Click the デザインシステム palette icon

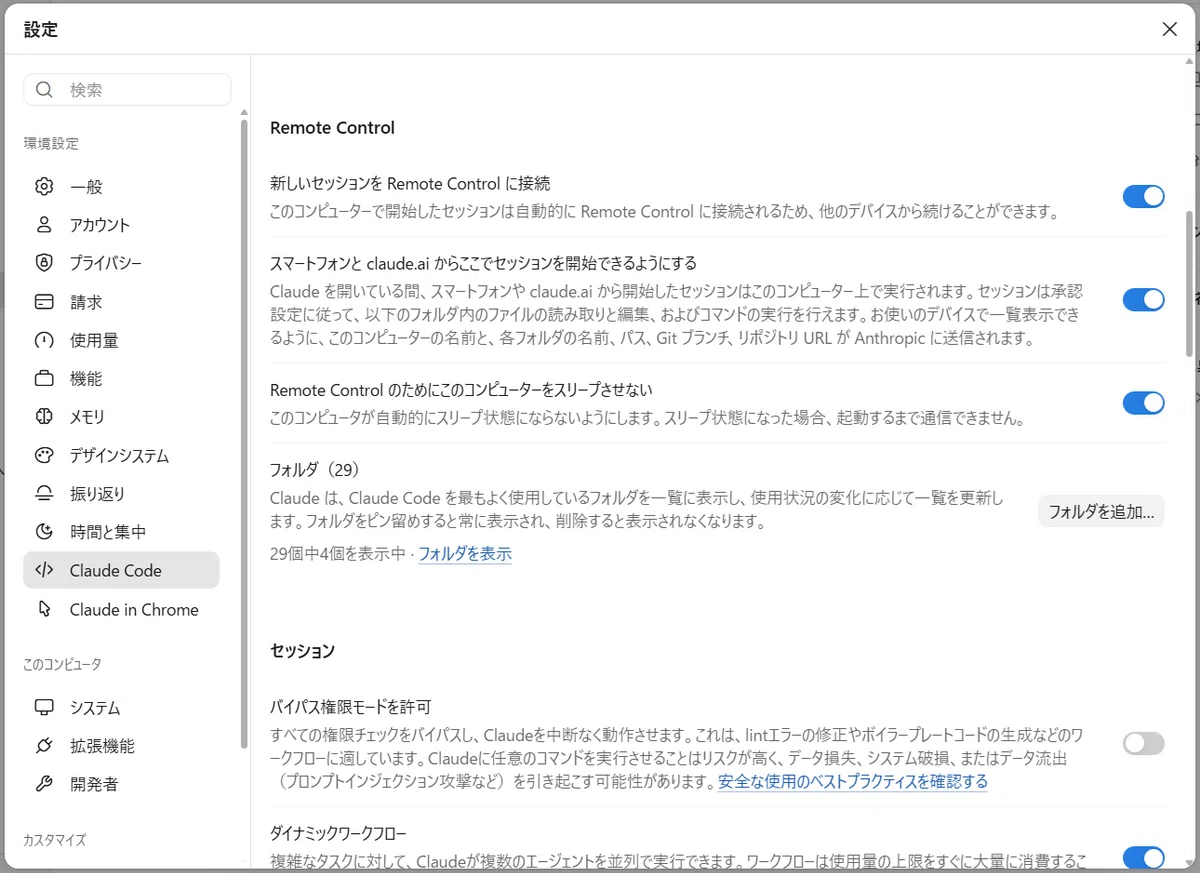point(44,456)
